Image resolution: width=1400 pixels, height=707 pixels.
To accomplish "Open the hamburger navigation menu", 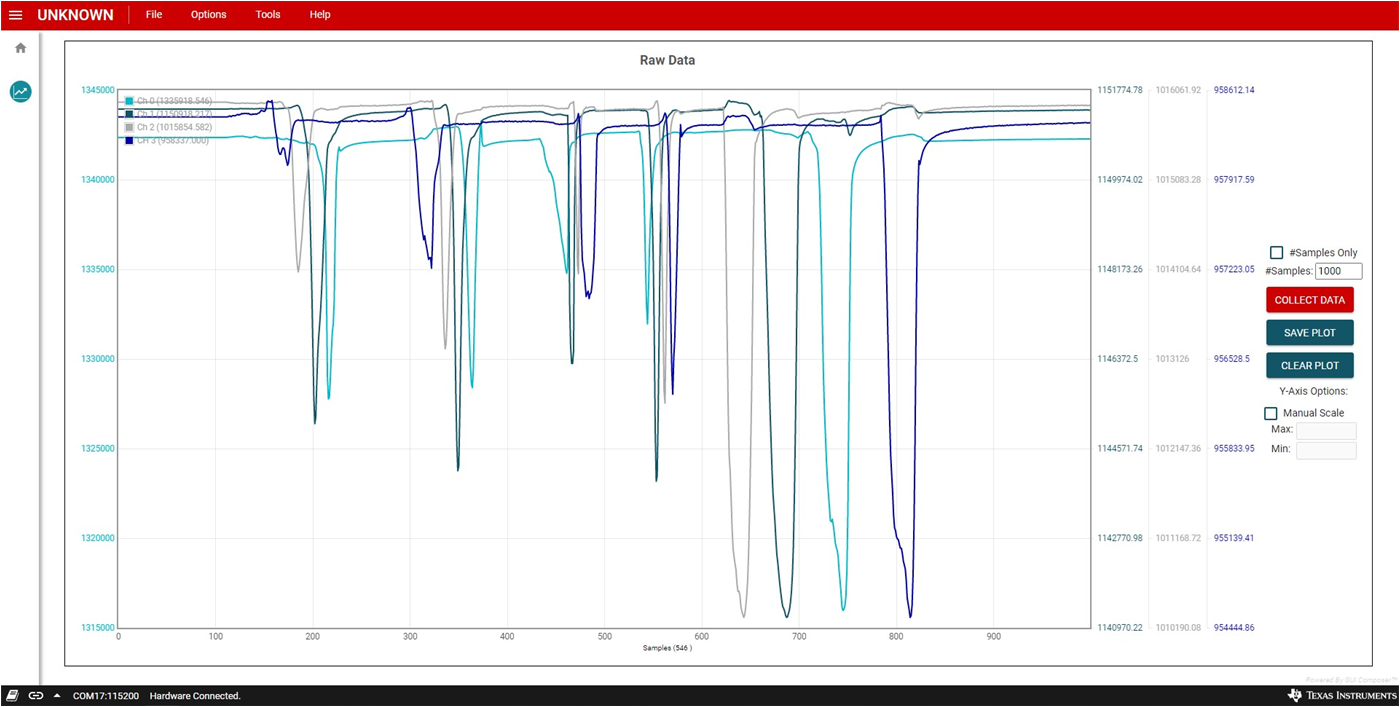I will pyautogui.click(x=16, y=15).
